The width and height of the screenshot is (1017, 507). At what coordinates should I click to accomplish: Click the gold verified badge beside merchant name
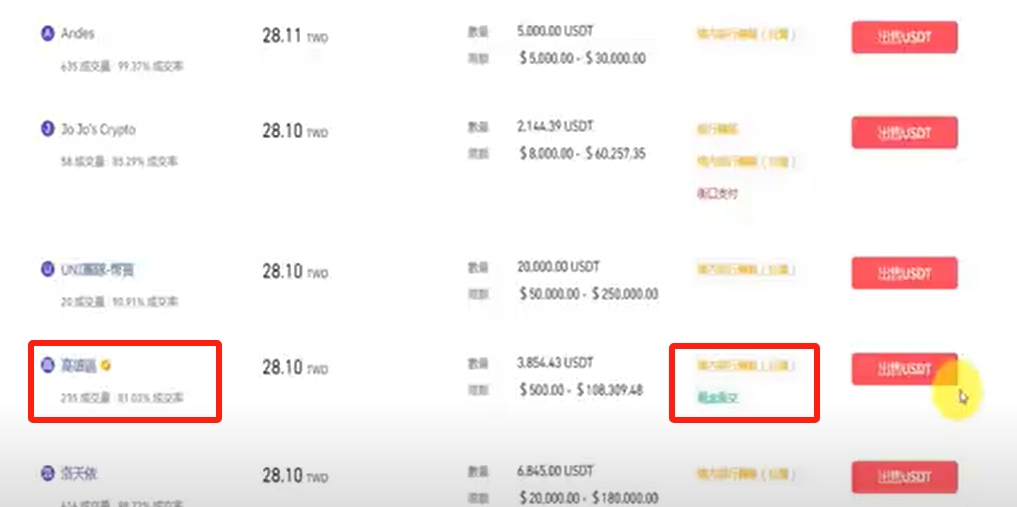[106, 366]
